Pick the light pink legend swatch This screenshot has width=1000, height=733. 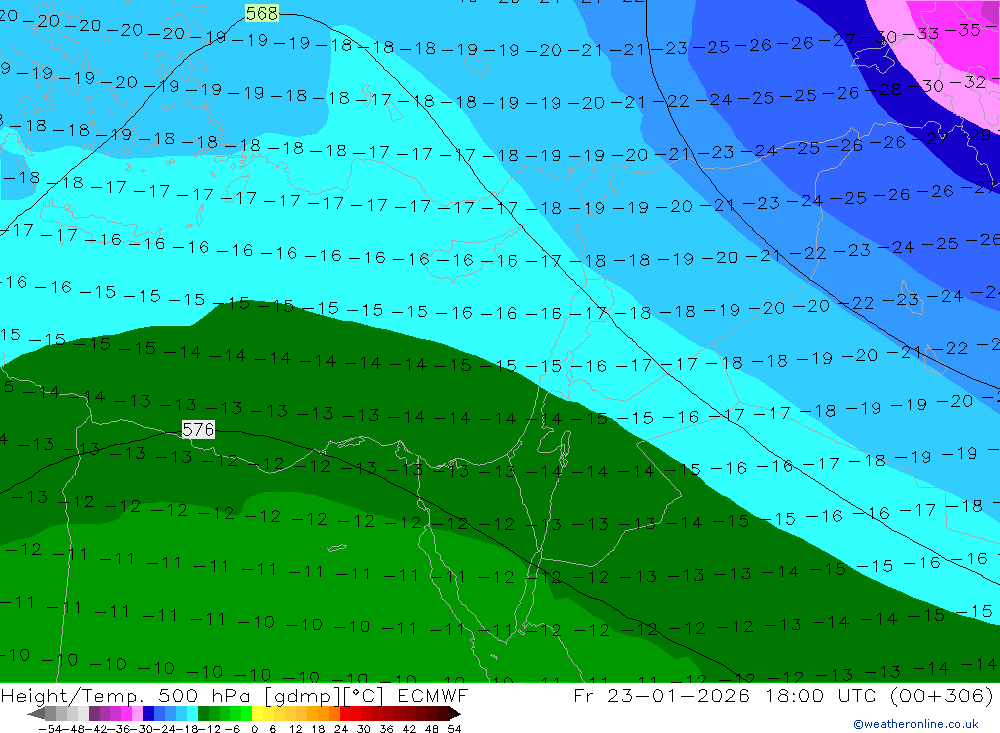(137, 713)
